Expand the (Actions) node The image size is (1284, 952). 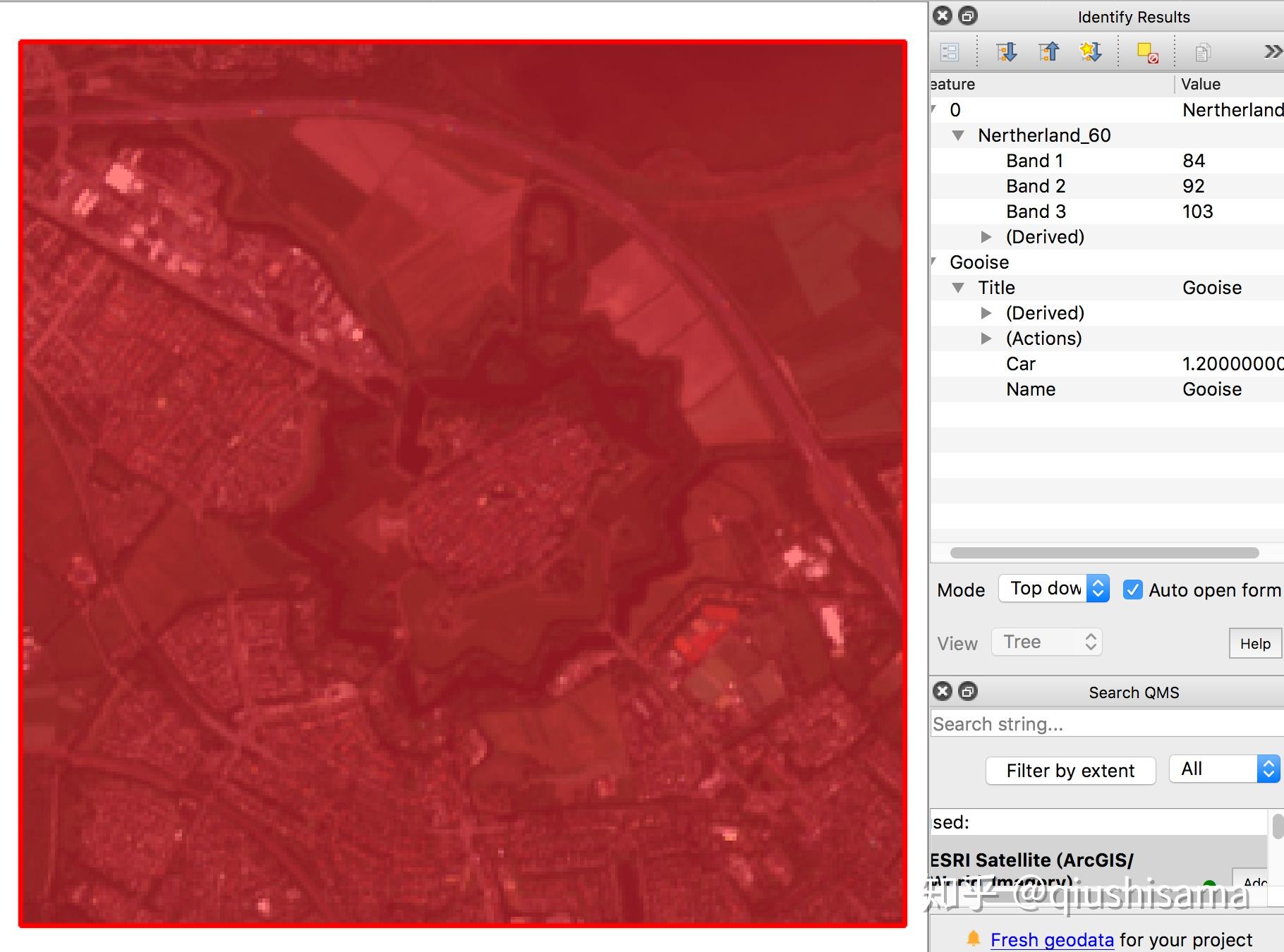point(986,338)
